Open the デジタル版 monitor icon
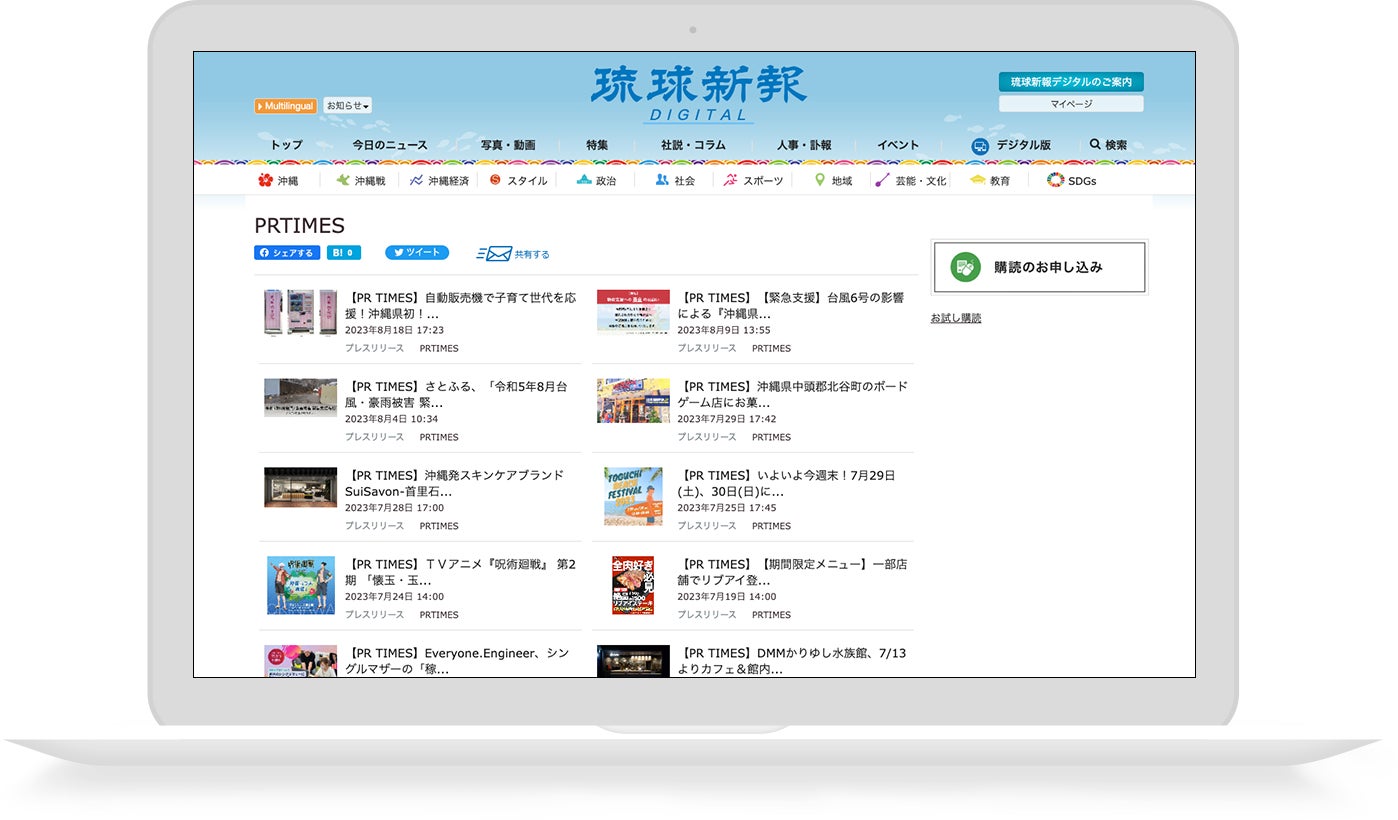The image size is (1398, 820). pos(980,146)
